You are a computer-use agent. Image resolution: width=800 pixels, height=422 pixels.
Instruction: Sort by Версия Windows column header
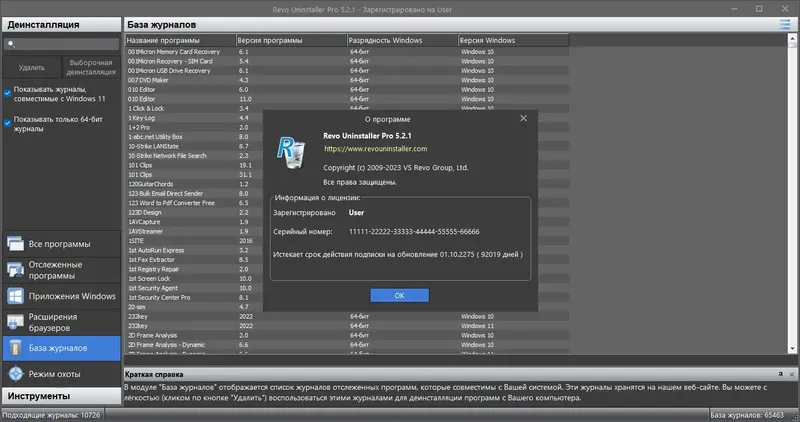pos(513,40)
